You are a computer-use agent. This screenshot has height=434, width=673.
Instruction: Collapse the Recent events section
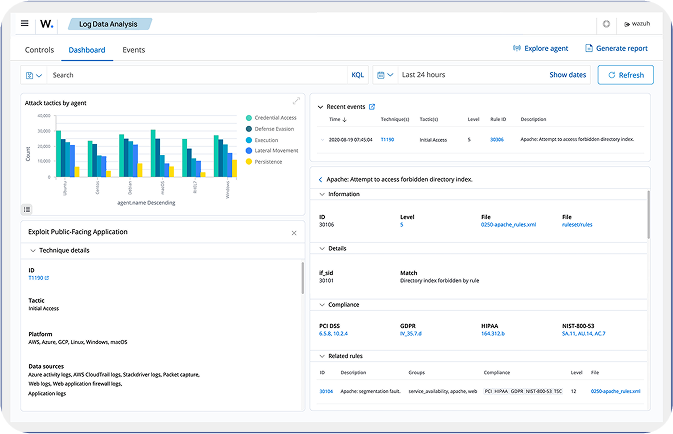pos(320,106)
